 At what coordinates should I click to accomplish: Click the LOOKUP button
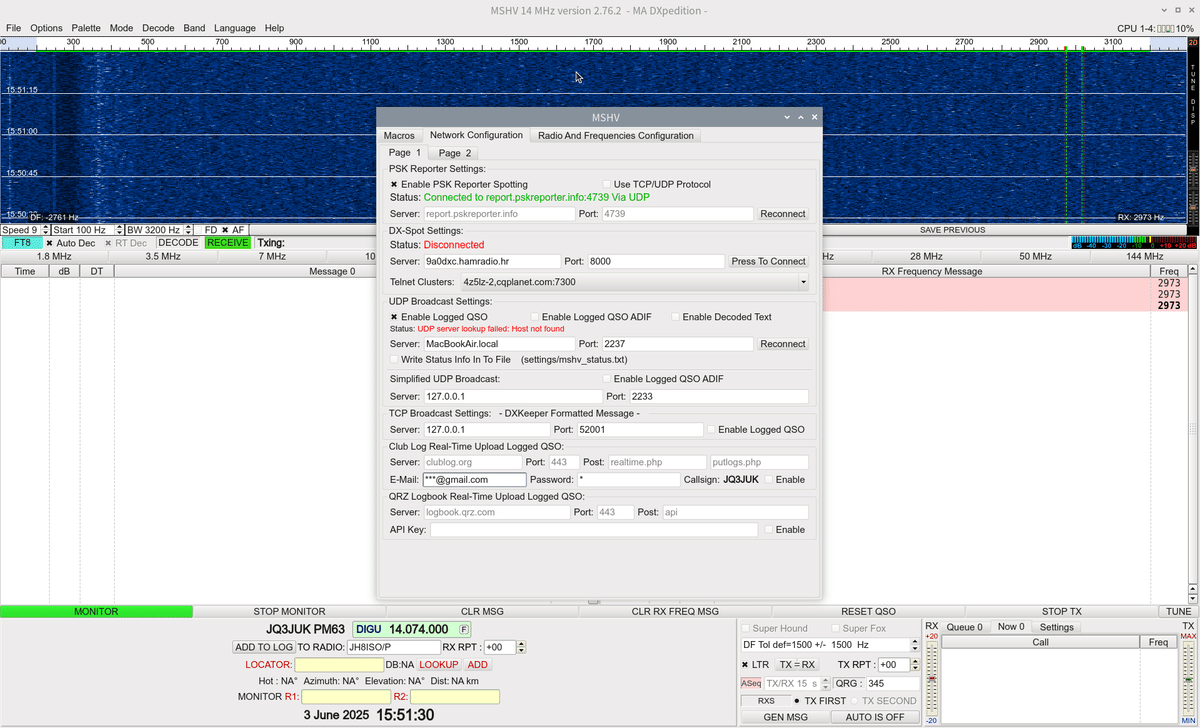[439, 664]
